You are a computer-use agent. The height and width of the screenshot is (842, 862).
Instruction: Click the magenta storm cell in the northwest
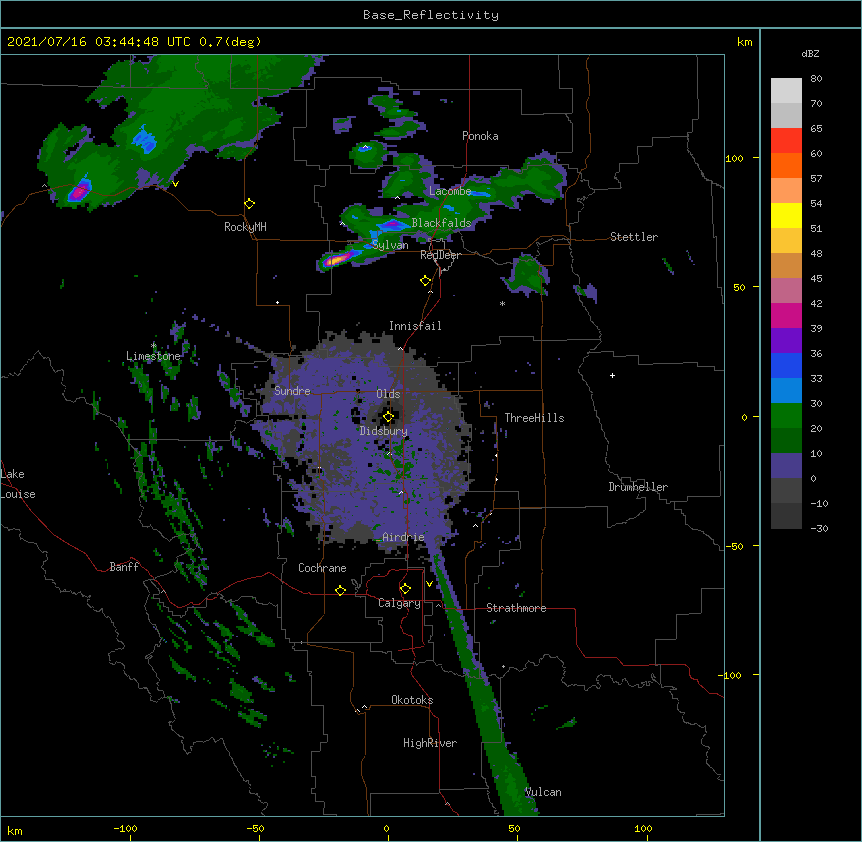(80, 190)
